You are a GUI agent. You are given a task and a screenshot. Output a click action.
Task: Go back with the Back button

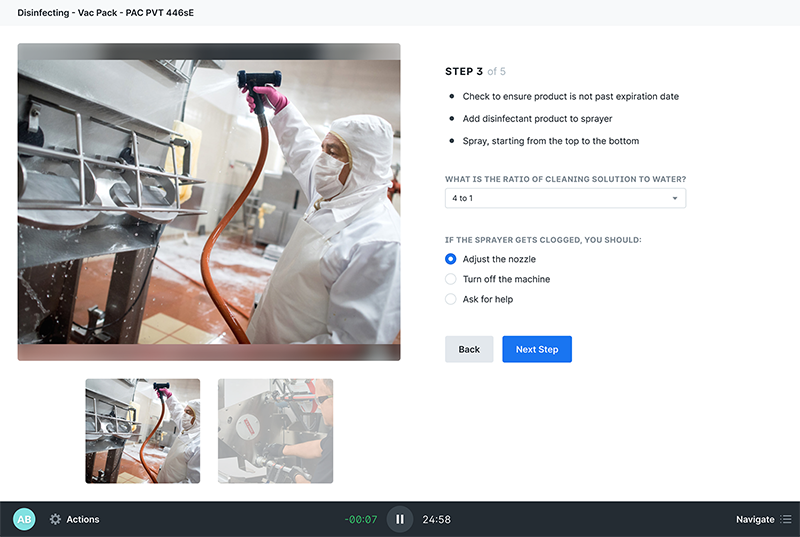pos(469,349)
